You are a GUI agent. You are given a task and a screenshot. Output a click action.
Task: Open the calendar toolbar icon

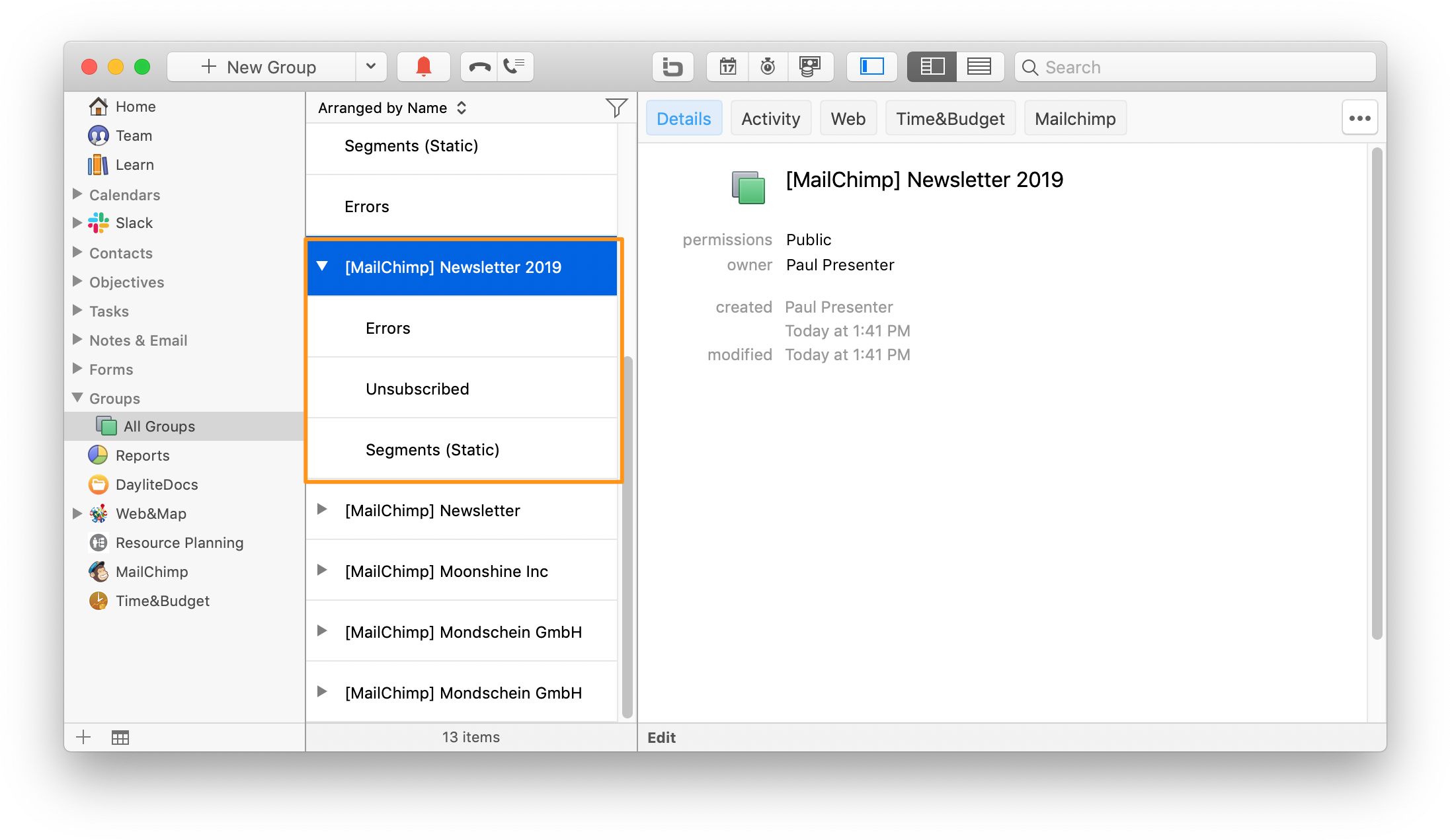tap(728, 67)
